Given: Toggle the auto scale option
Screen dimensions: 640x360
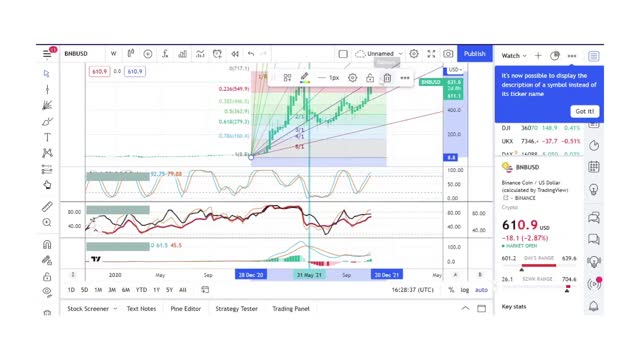Looking at the screenshot, I should [x=481, y=290].
